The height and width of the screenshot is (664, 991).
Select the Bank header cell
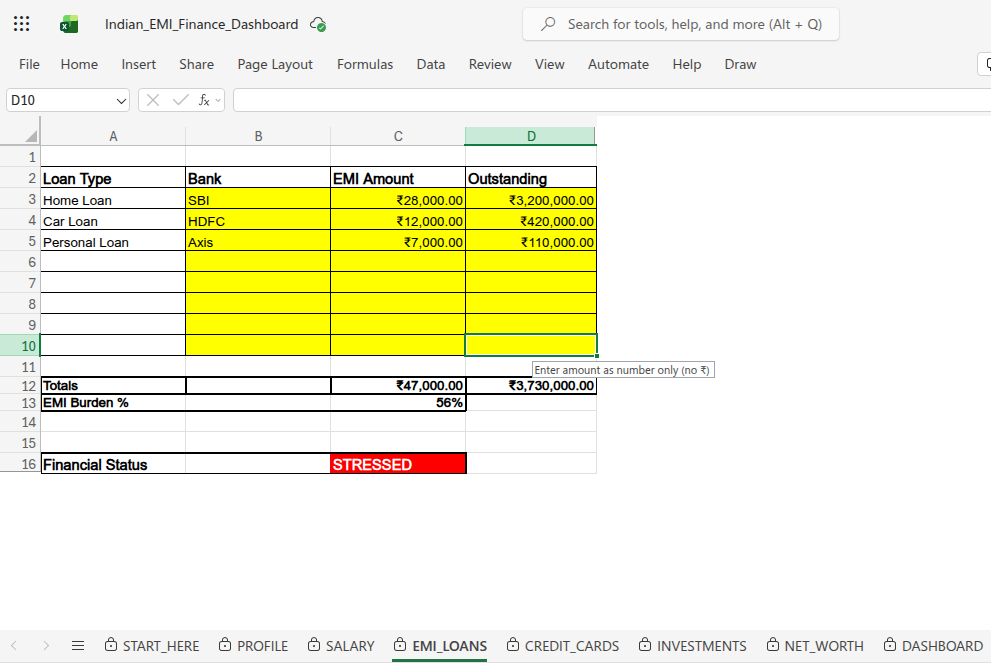258,178
